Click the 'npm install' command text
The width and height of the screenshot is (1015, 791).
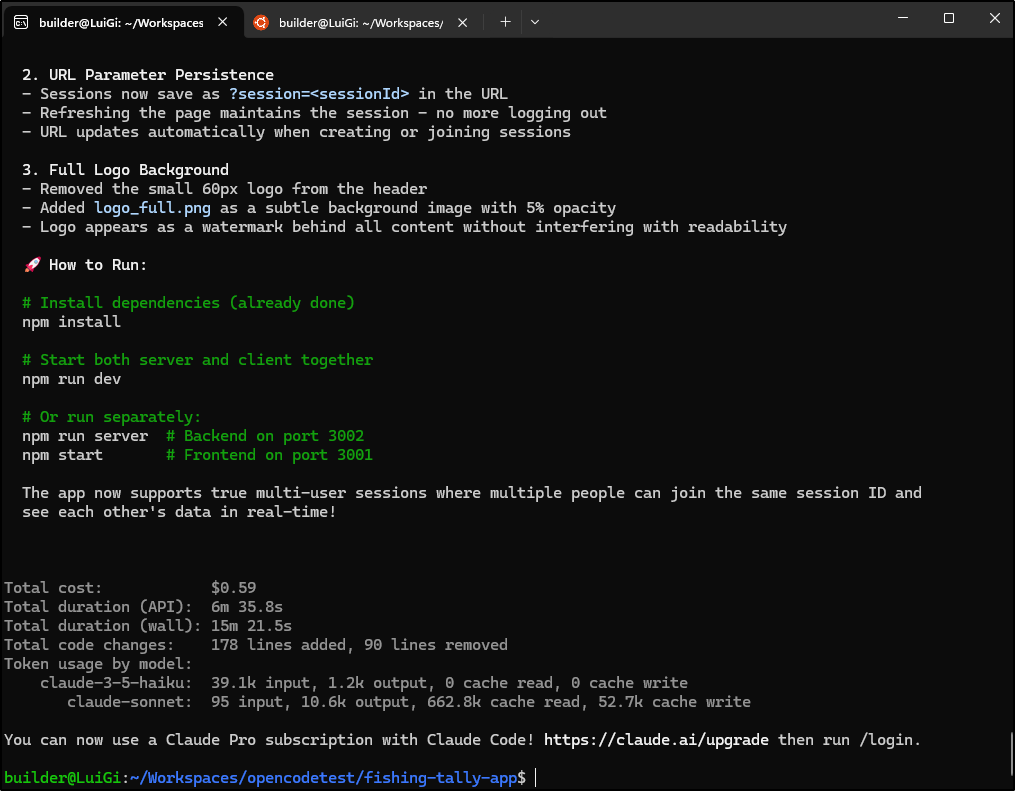coord(71,322)
